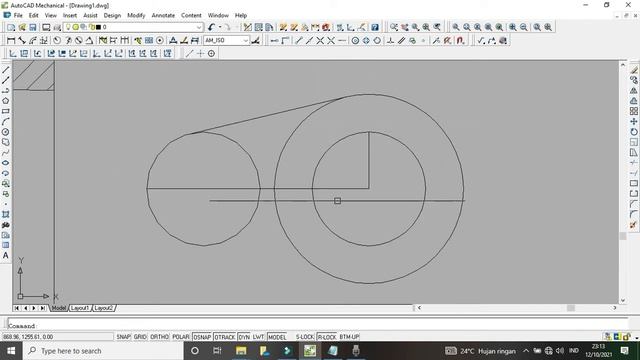This screenshot has width=640, height=360.
Task: Open the Insert menu
Action: tap(70, 16)
